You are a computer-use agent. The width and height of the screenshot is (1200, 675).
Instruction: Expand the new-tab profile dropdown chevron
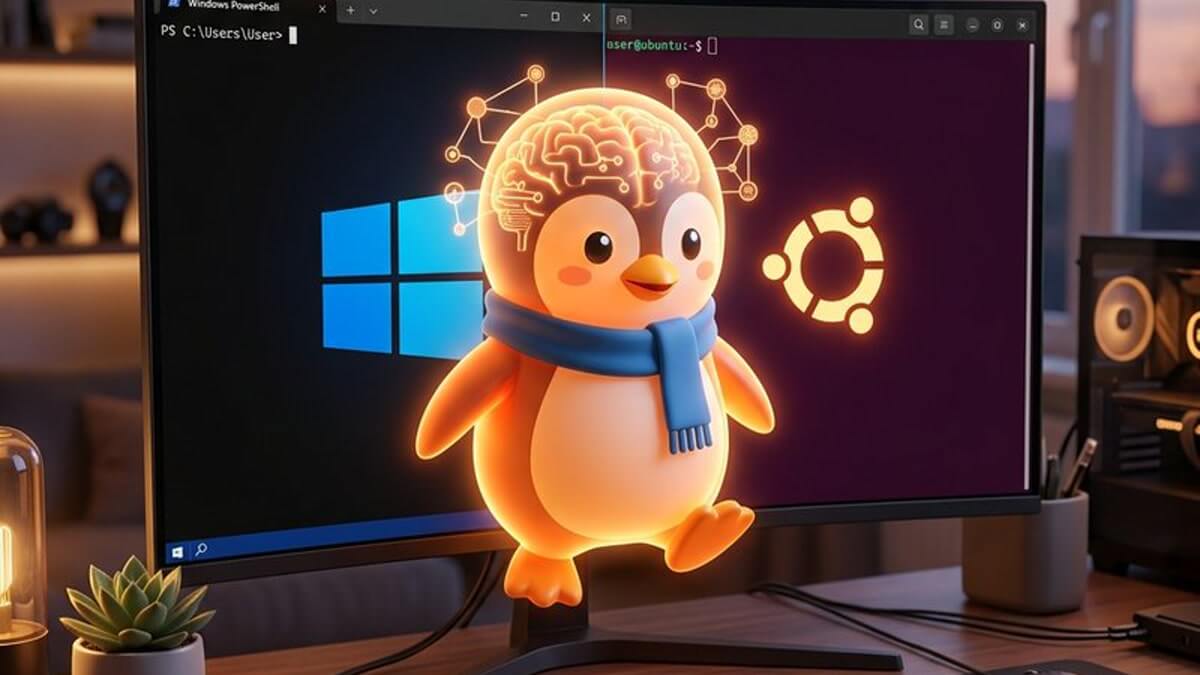click(x=373, y=10)
